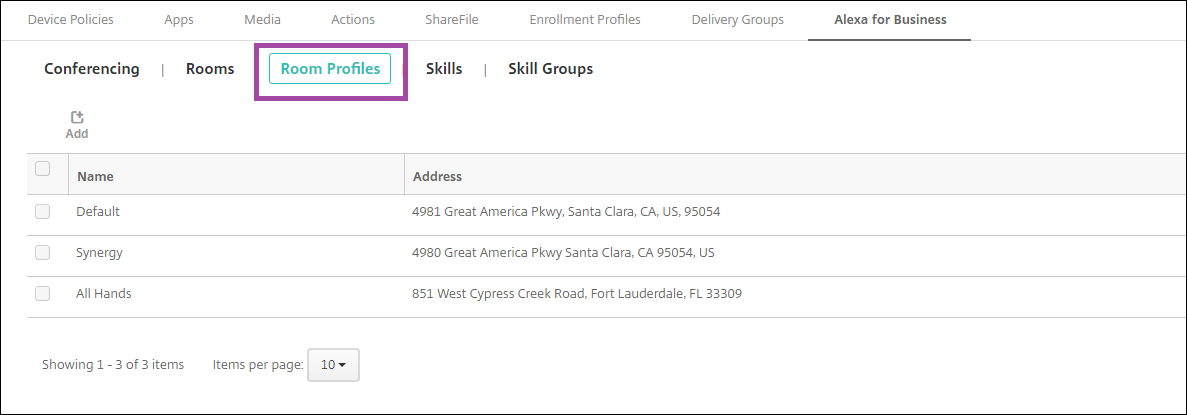Open the Enrollment Profiles tab

(585, 19)
